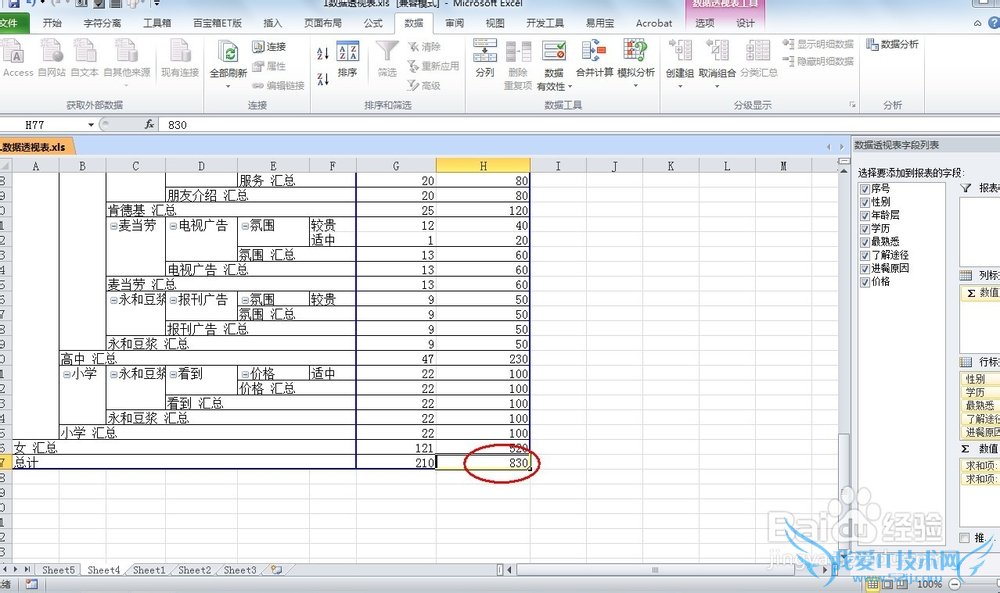Open the 公式 ribbon tab

click(x=373, y=23)
